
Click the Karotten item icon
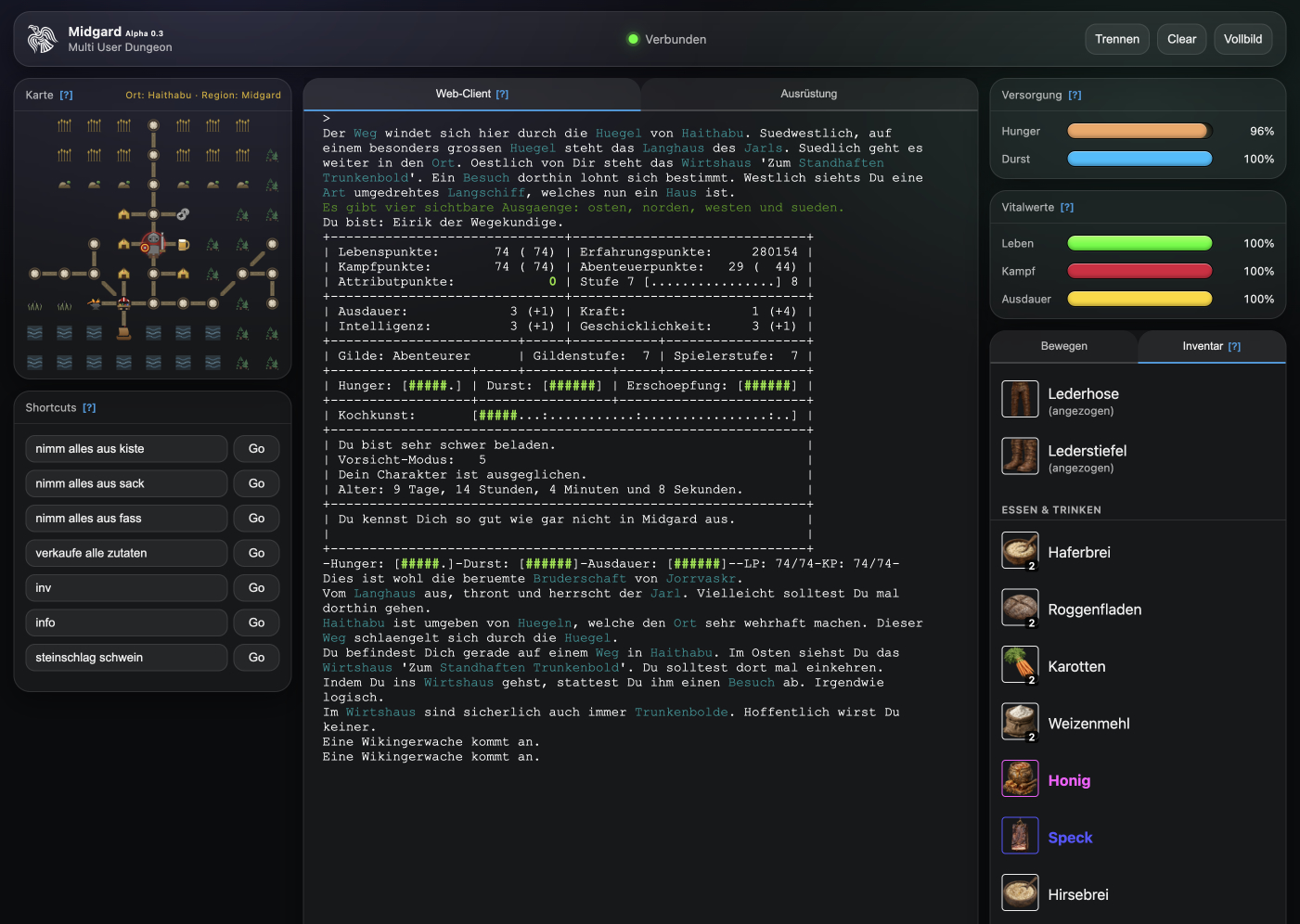pyautogui.click(x=1020, y=665)
